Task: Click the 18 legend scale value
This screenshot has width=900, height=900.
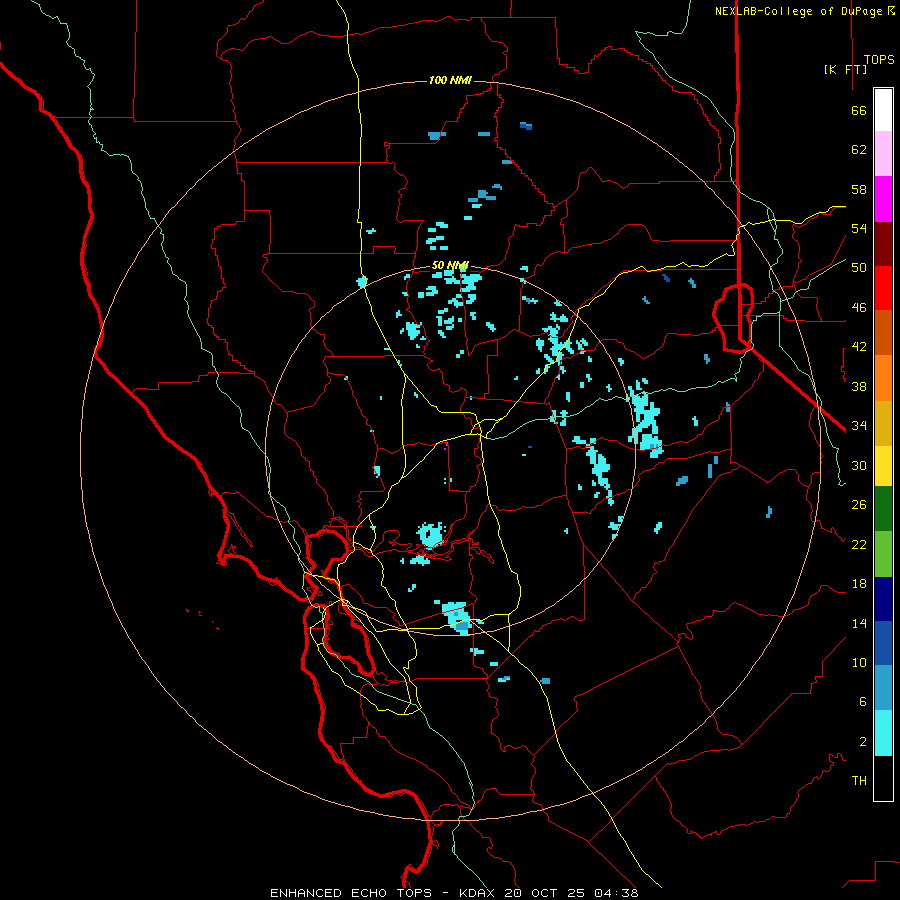Action: [859, 584]
